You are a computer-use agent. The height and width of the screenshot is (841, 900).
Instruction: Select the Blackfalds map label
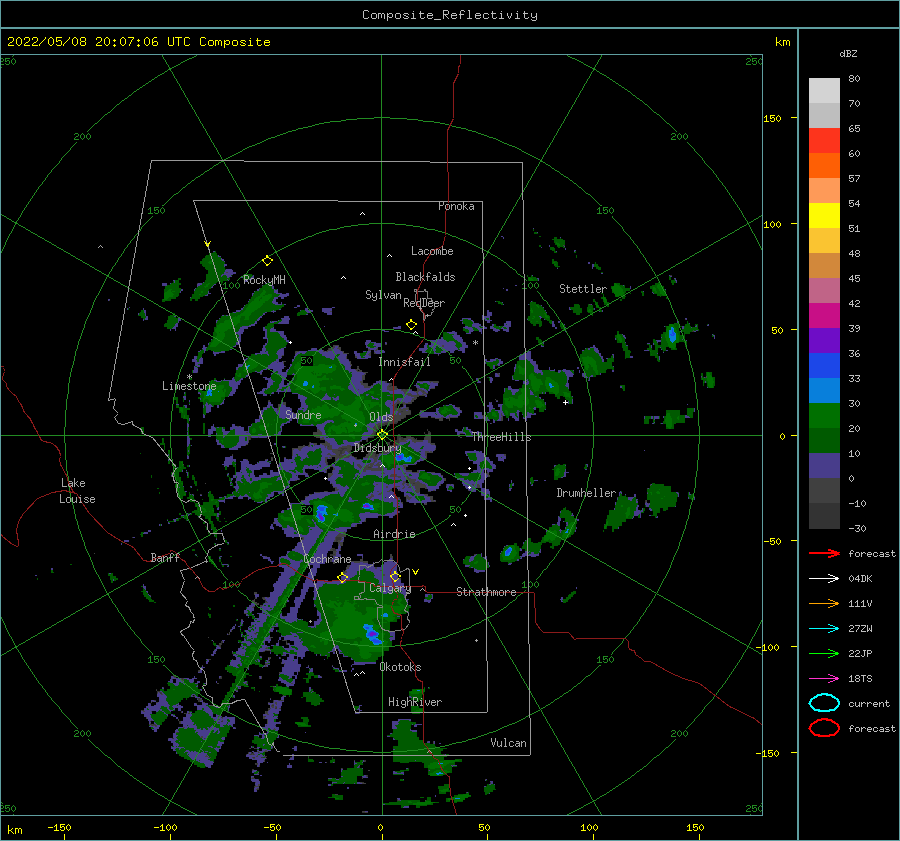(425, 277)
